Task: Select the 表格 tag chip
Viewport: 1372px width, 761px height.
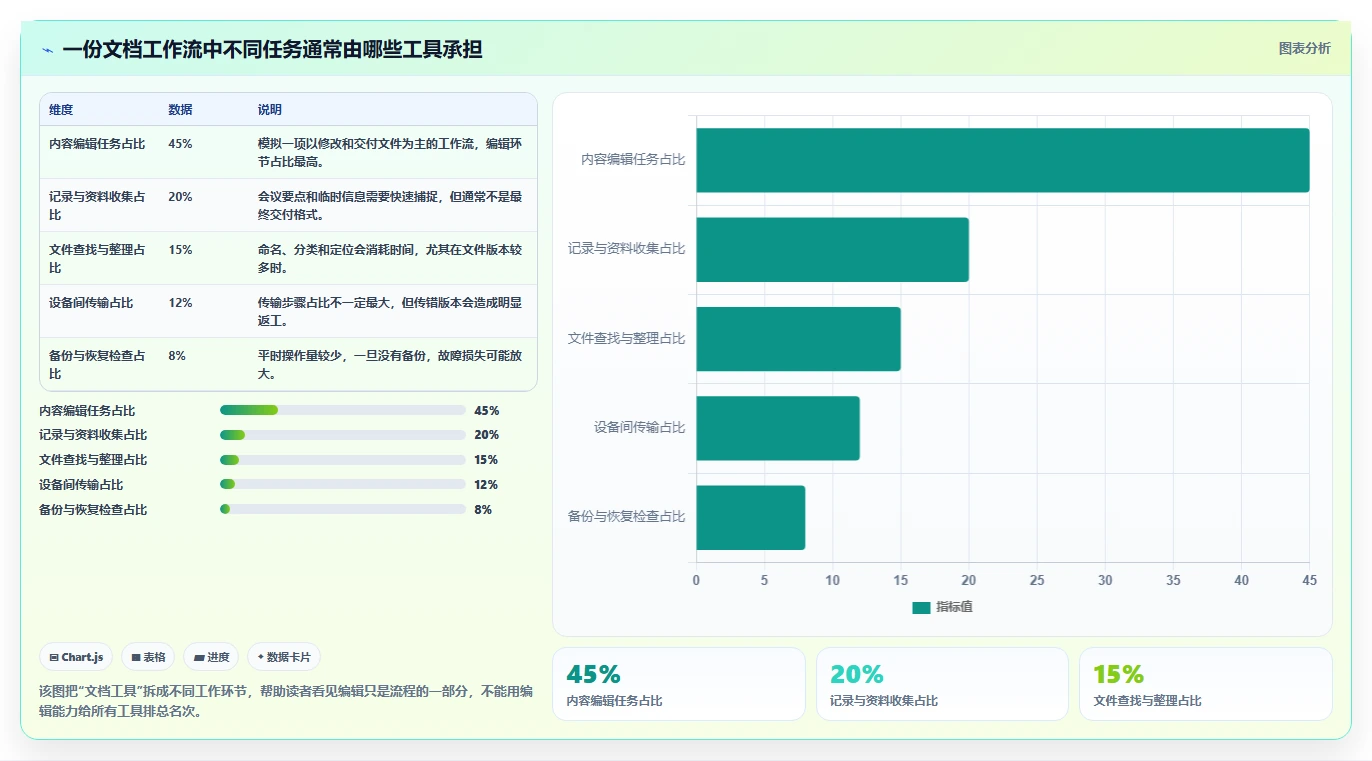Action: [x=148, y=657]
